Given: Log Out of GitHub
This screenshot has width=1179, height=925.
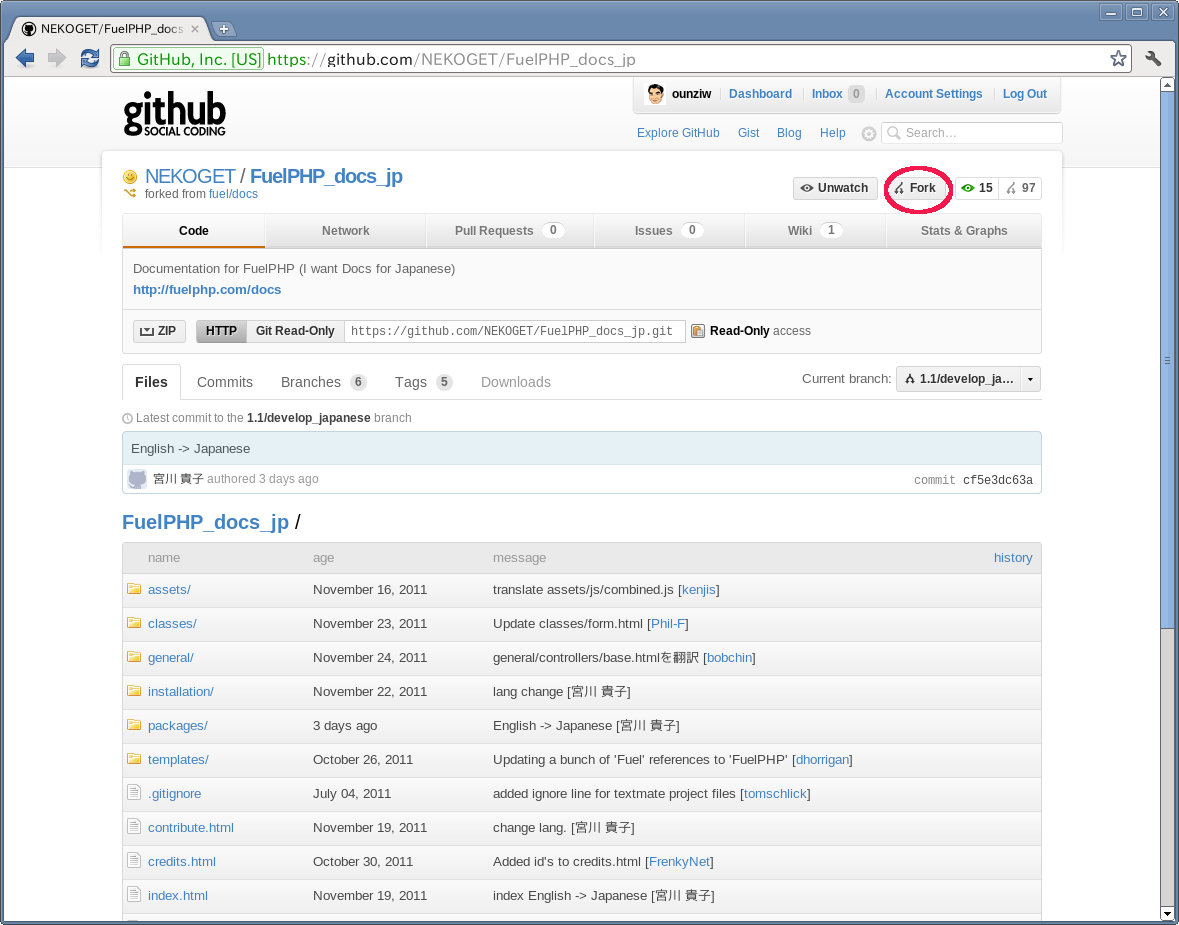Looking at the screenshot, I should [x=1025, y=94].
